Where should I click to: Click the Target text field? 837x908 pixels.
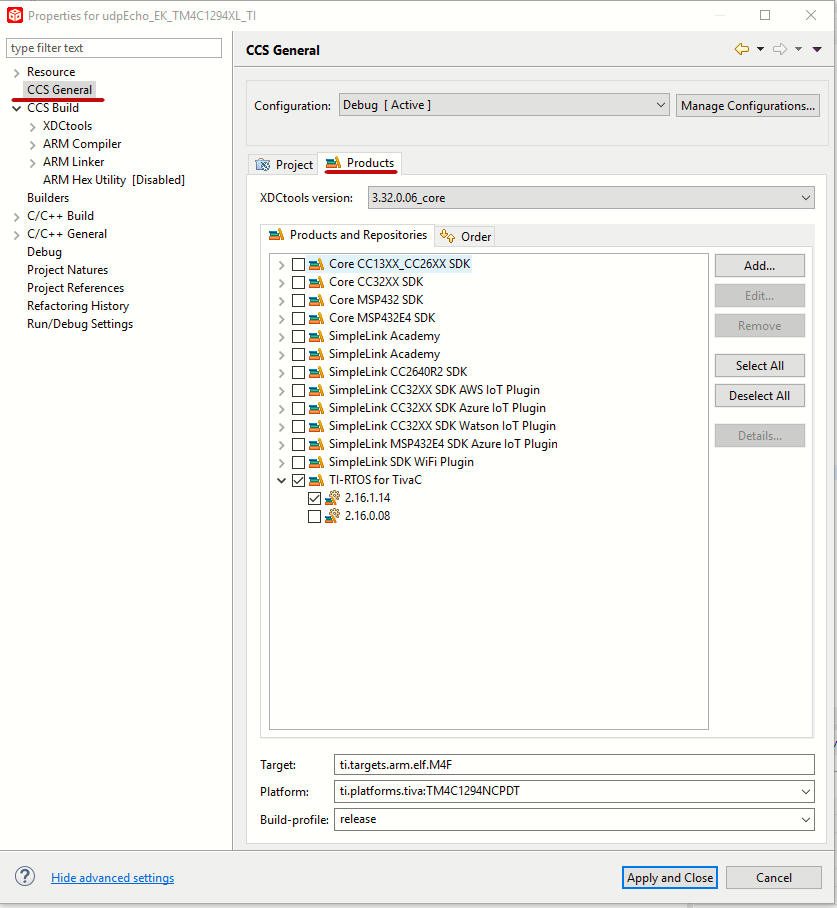[x=574, y=764]
